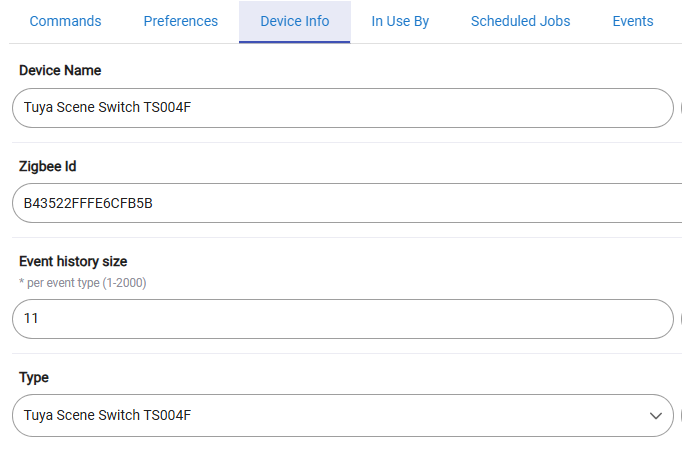Screen dimensions: 682x458
Task: Select the Device Info tab
Action: click(x=294, y=21)
